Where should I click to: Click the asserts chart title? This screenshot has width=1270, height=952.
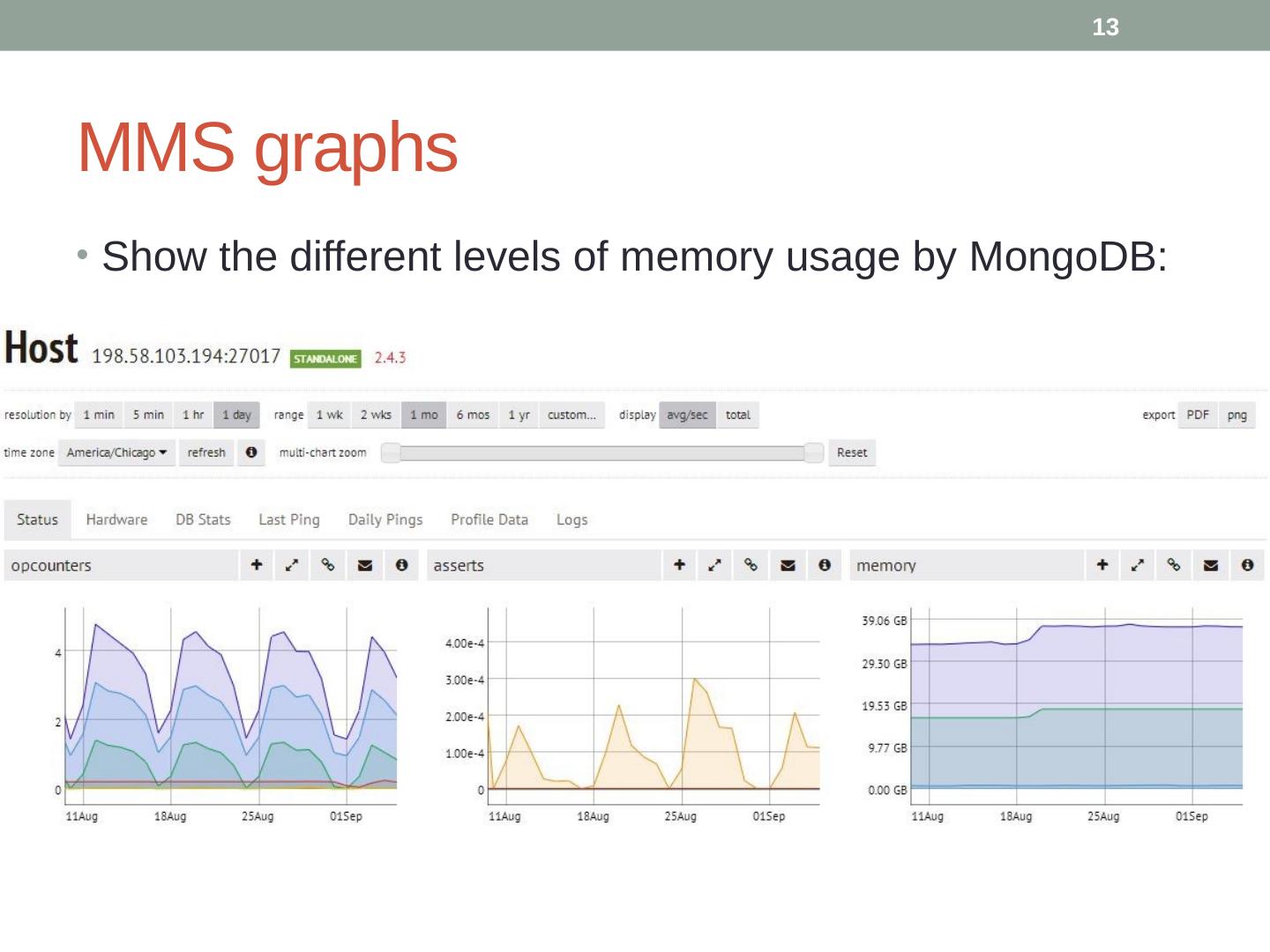point(459,566)
